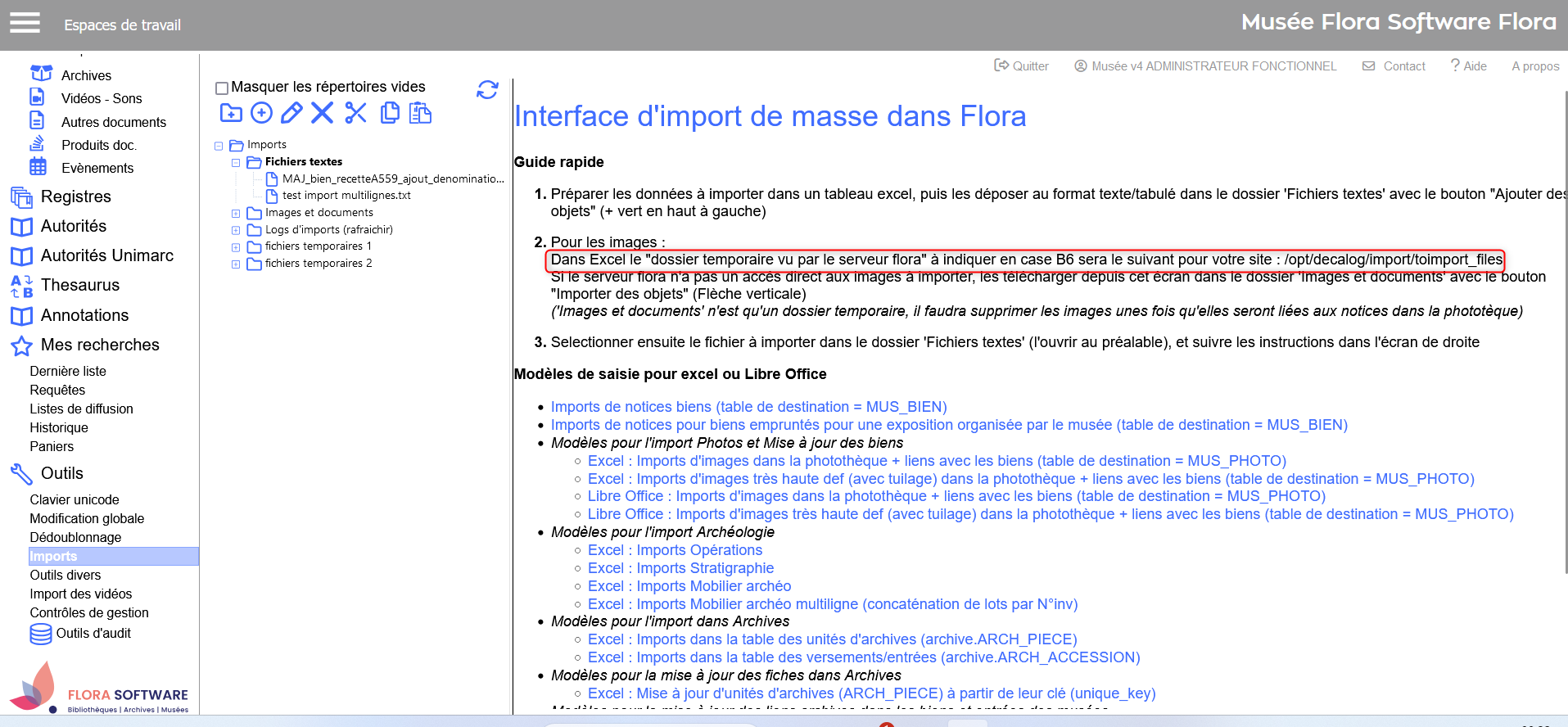The image size is (1568, 727).
Task: Open Import des vidéos
Action: (x=81, y=594)
